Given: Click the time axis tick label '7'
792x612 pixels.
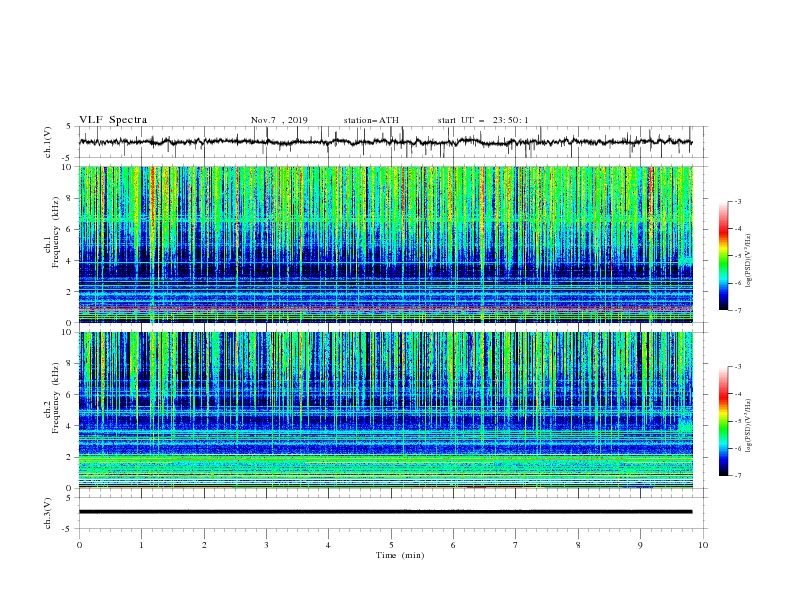Looking at the screenshot, I should (x=516, y=545).
